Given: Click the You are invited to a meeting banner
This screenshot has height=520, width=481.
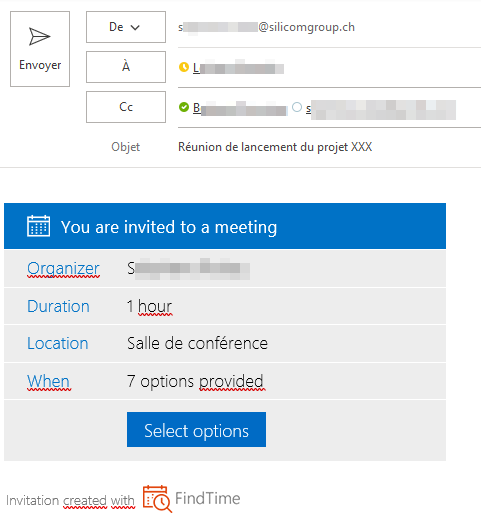Looking at the screenshot, I should click(225, 226).
